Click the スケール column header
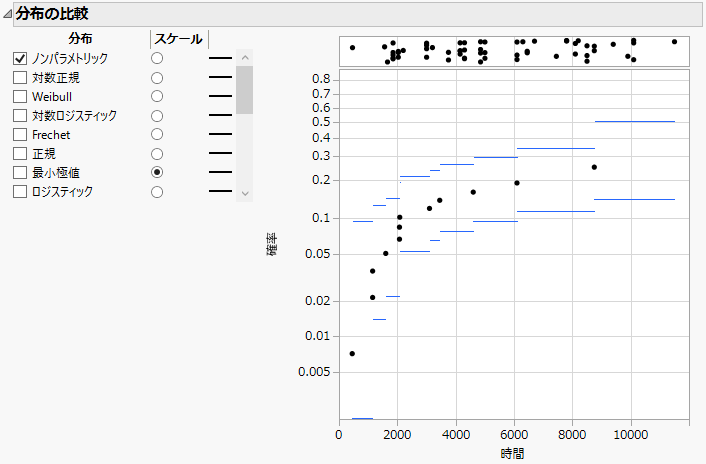 coord(179,39)
